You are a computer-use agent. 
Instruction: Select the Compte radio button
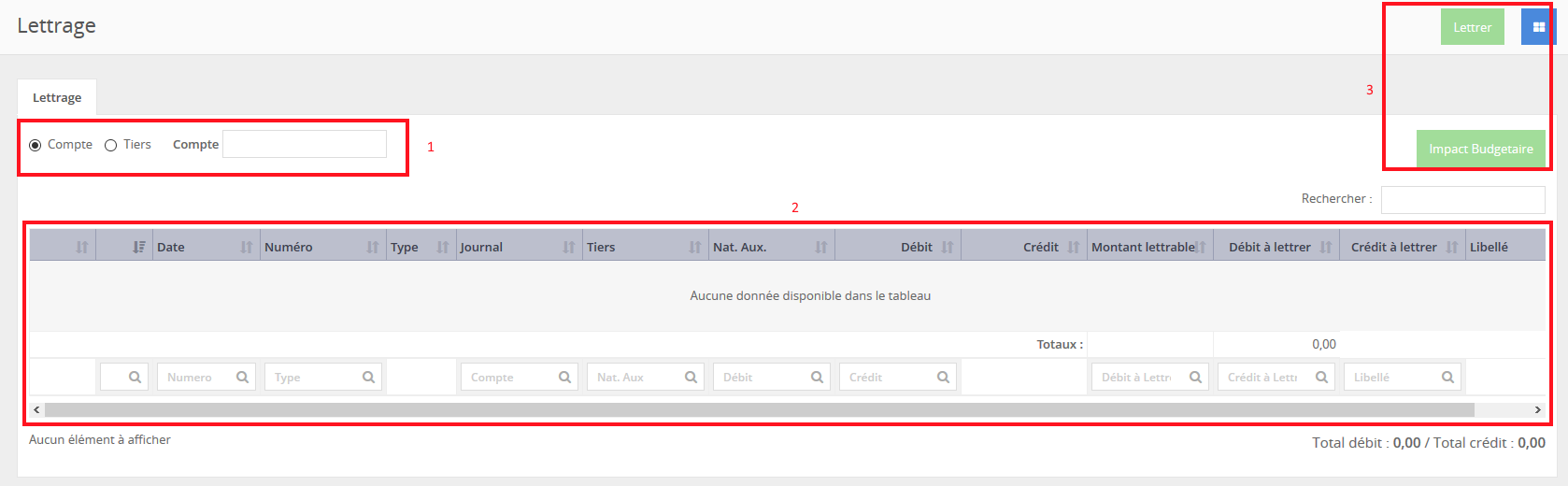point(36,145)
